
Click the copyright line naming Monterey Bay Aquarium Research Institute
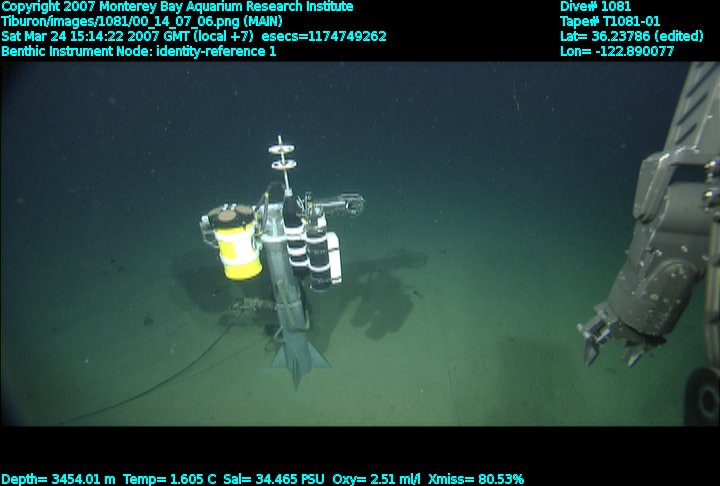pyautogui.click(x=177, y=7)
